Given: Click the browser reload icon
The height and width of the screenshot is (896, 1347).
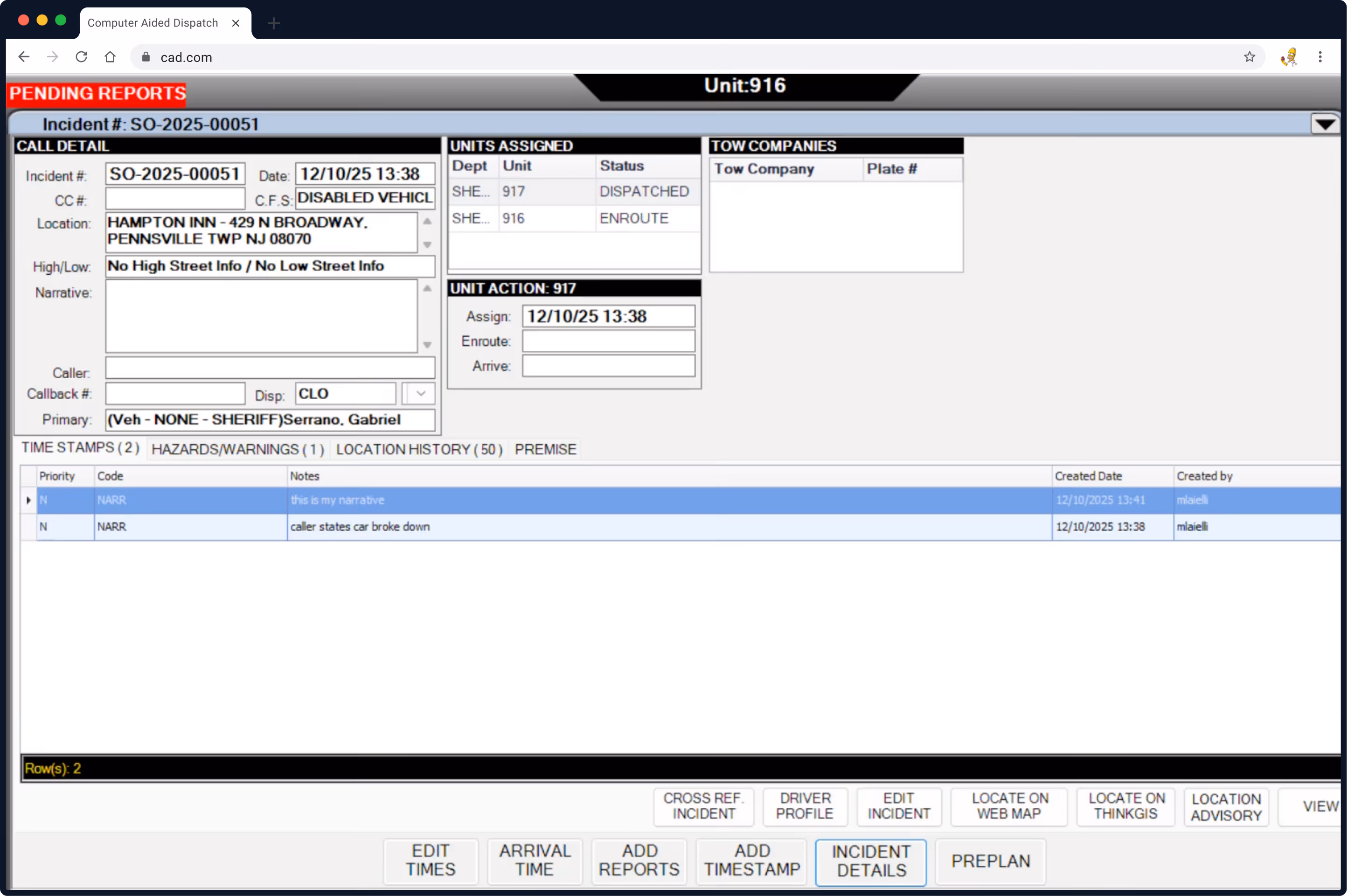Looking at the screenshot, I should coord(82,56).
